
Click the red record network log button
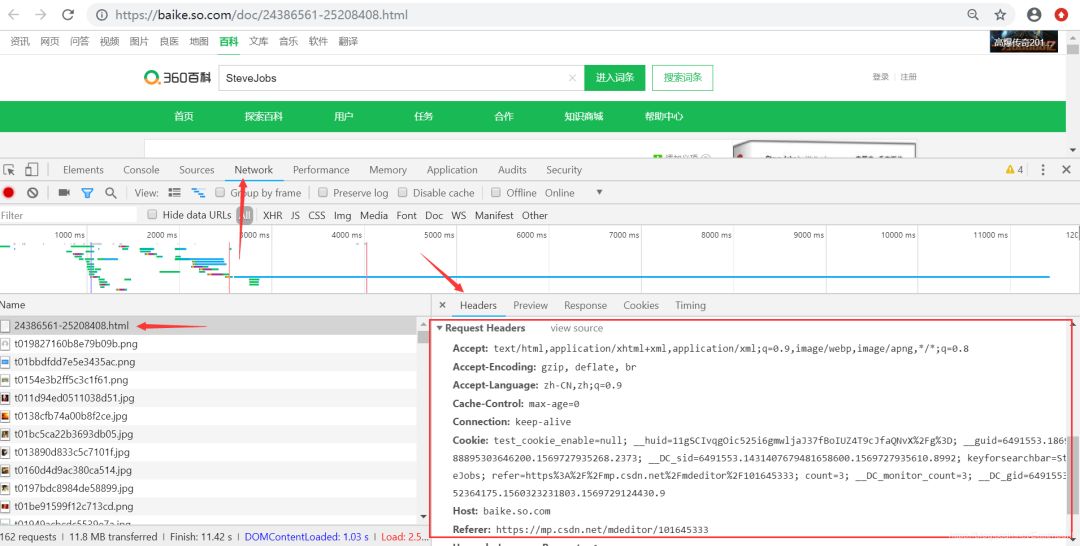(9, 193)
